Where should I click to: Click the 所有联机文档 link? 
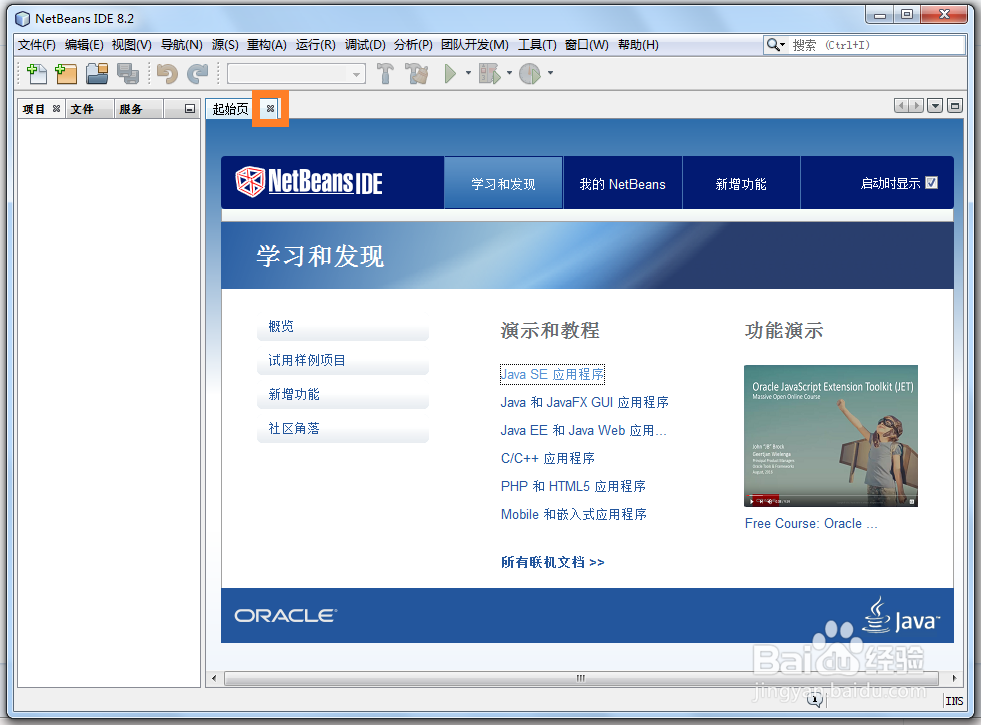[552, 562]
